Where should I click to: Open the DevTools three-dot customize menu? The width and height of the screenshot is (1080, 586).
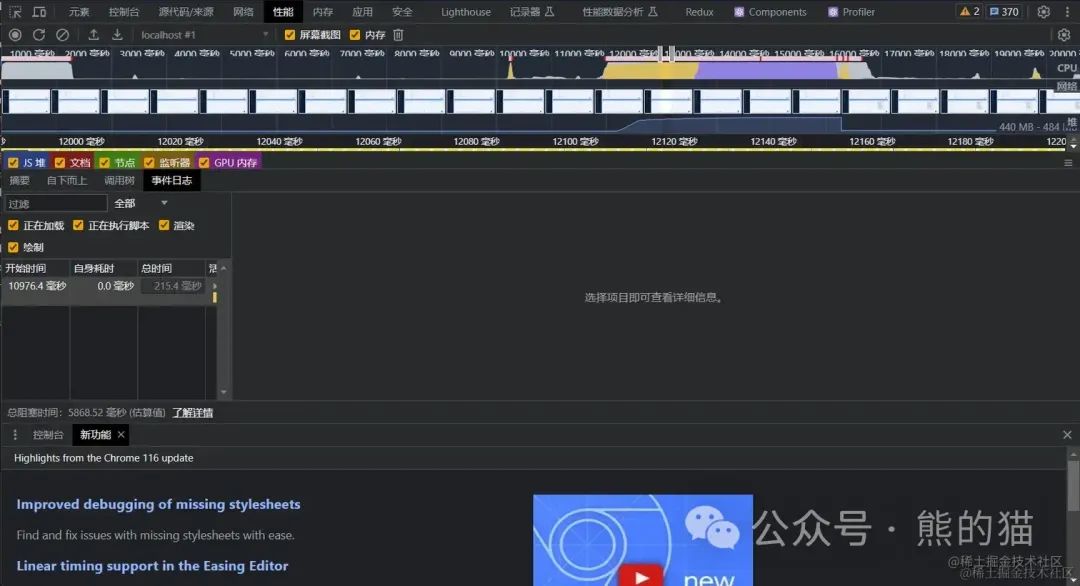[x=1067, y=12]
